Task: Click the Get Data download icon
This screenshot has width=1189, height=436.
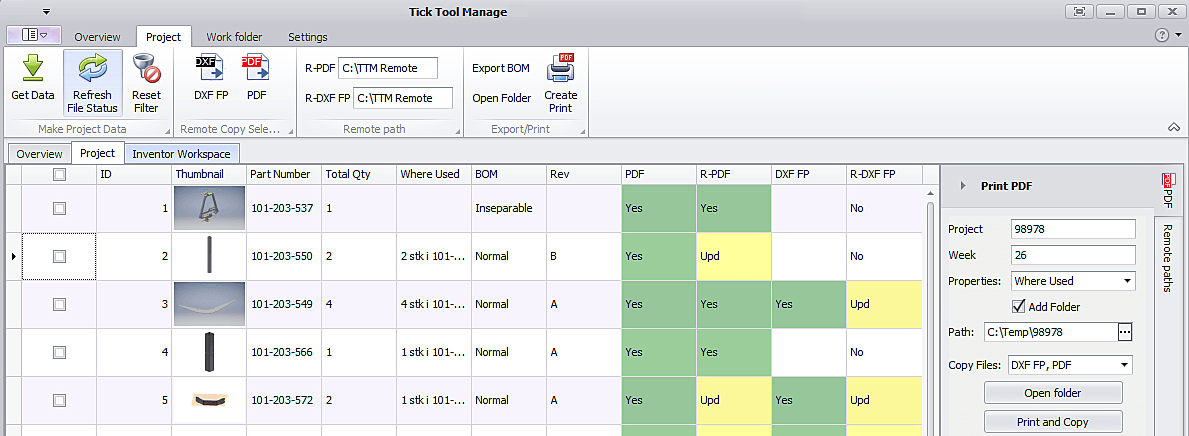Action: (33, 68)
